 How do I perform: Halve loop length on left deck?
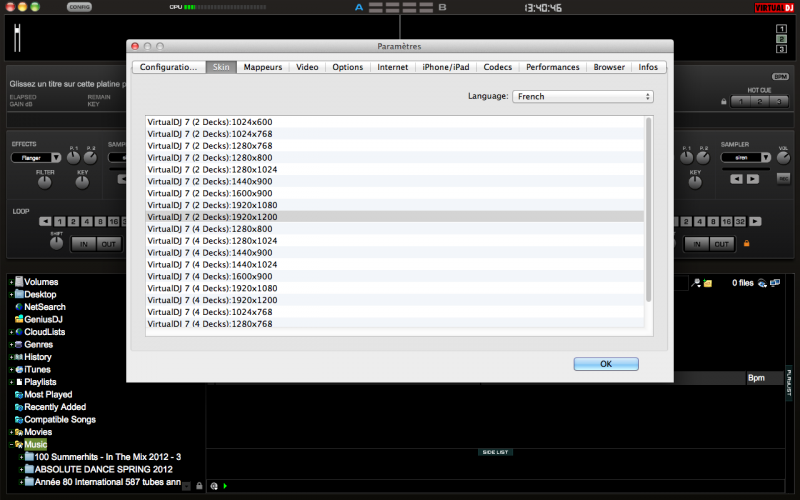click(x=45, y=221)
